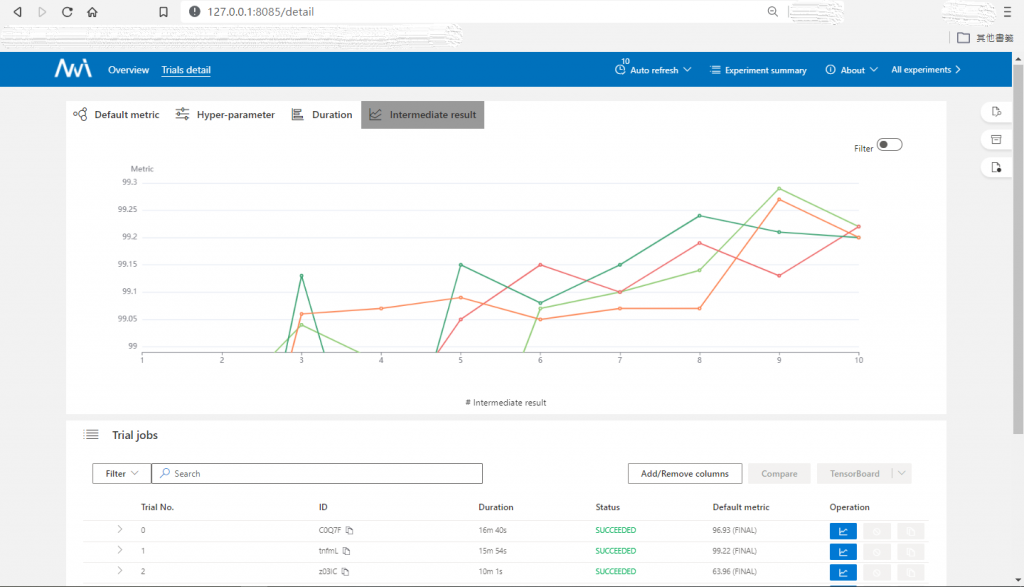
Task: Switch to the Duration tab
Action: click(x=321, y=114)
